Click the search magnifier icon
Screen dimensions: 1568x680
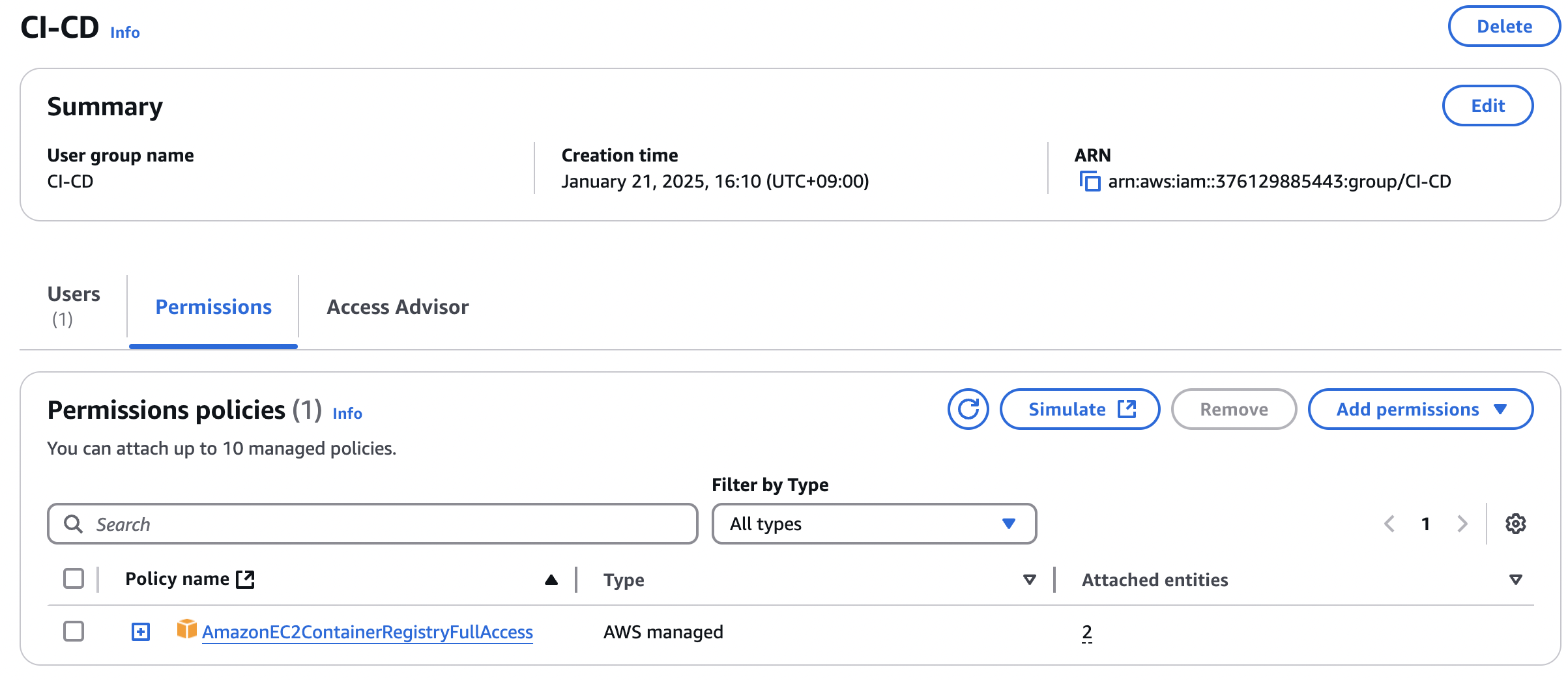click(x=74, y=524)
